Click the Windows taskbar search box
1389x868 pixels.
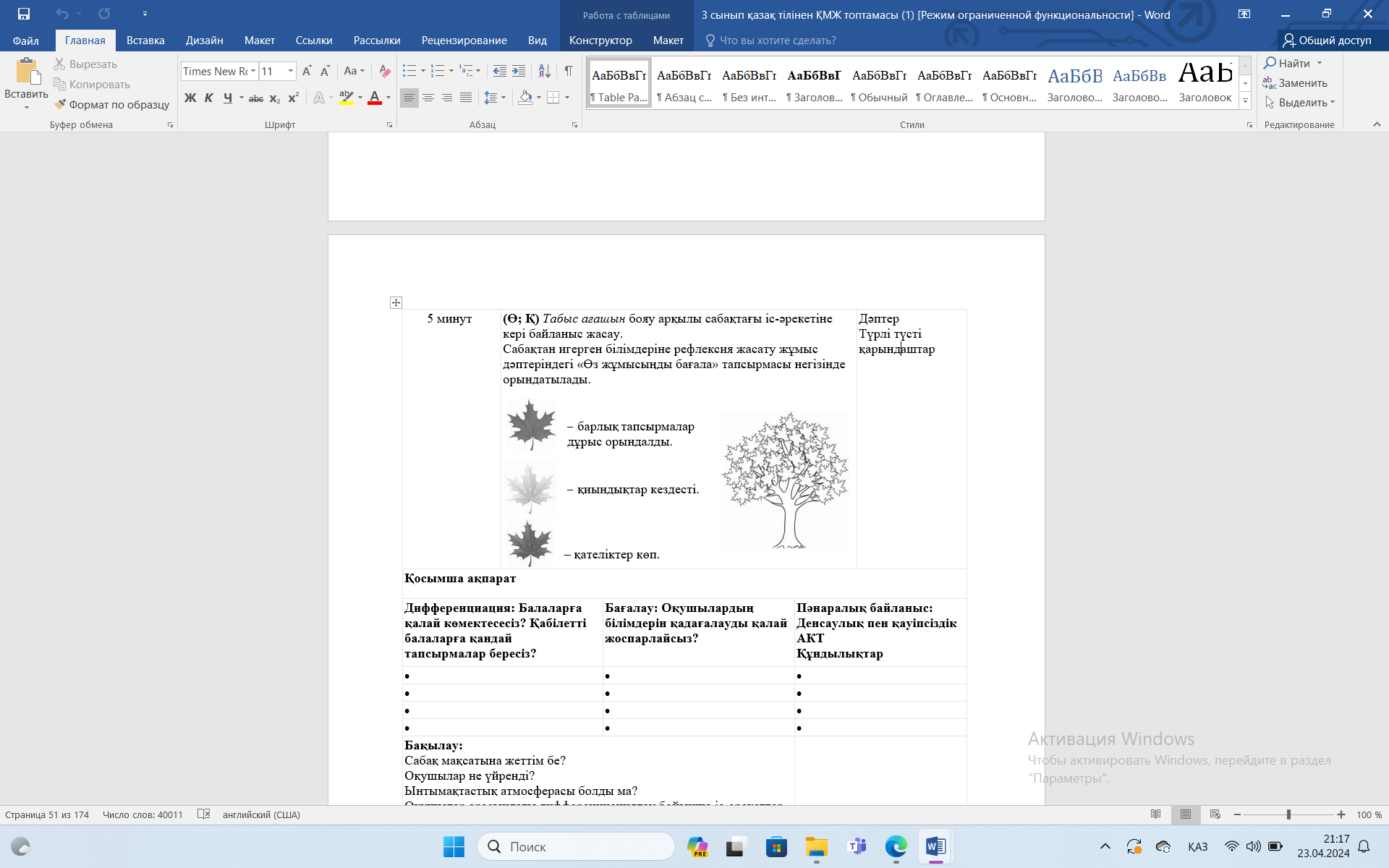coord(577,846)
